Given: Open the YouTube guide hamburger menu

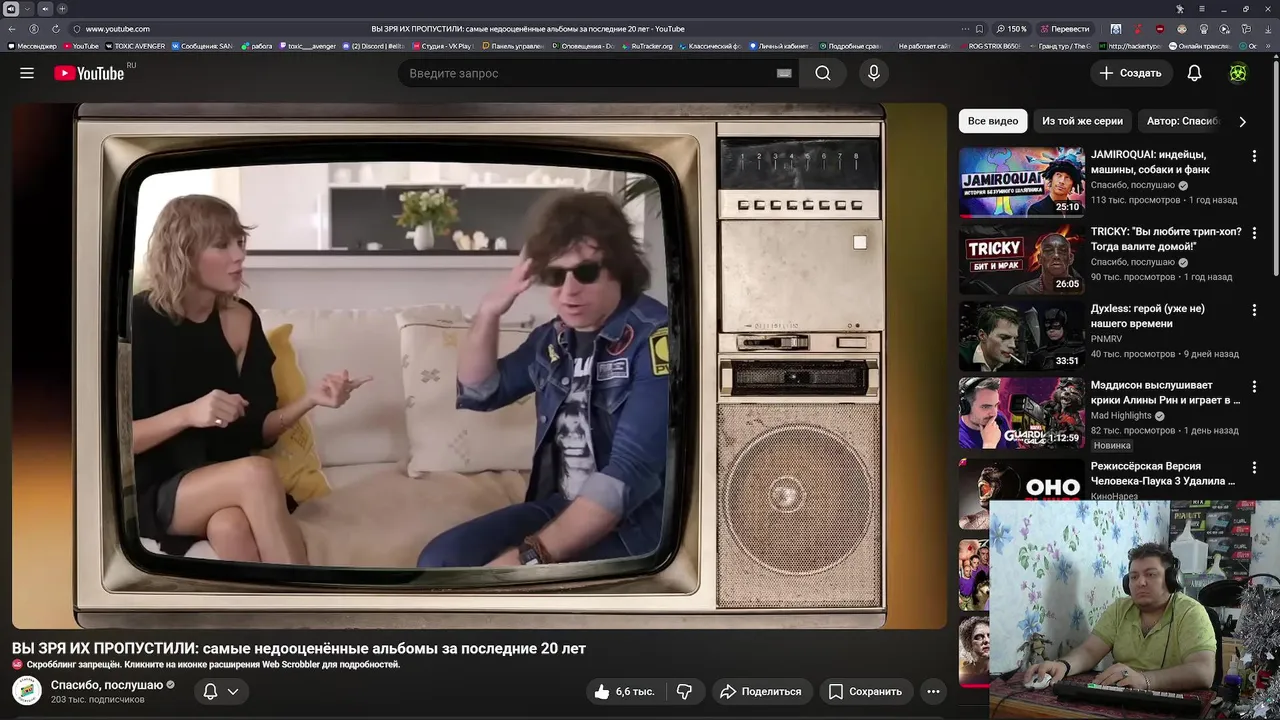Looking at the screenshot, I should (x=27, y=73).
